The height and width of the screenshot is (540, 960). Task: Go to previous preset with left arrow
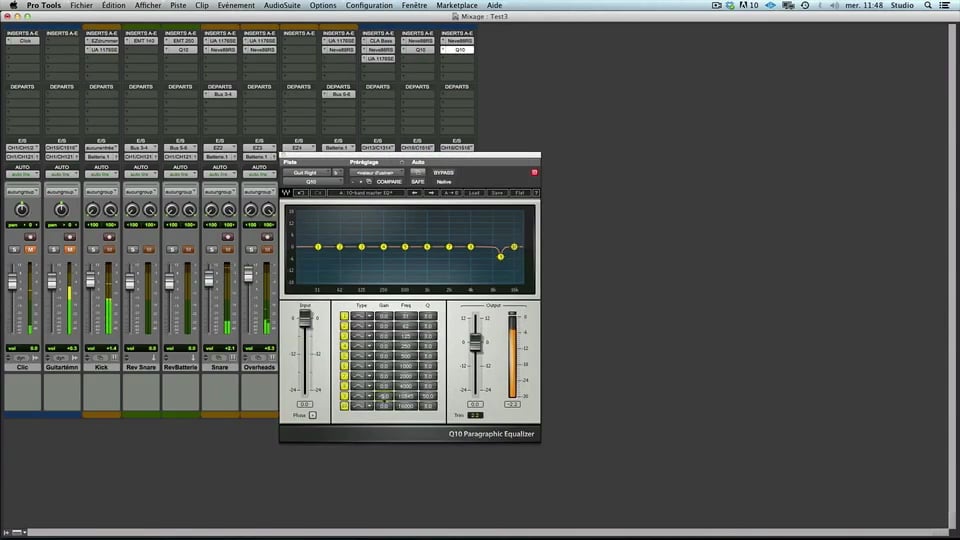pos(414,193)
